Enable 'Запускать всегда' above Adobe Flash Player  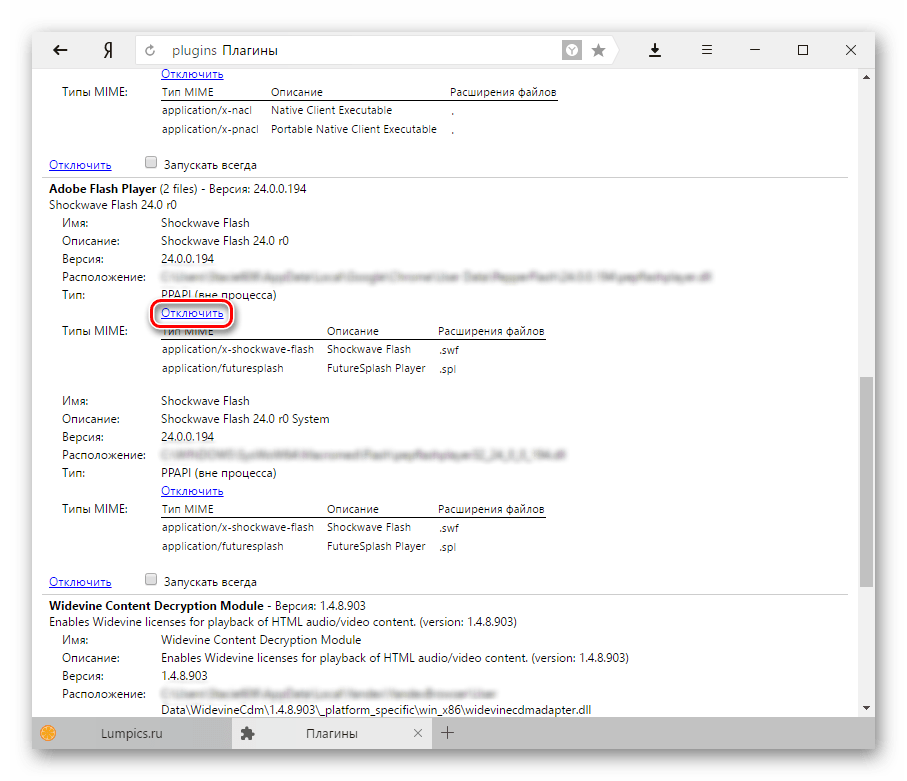(151, 164)
